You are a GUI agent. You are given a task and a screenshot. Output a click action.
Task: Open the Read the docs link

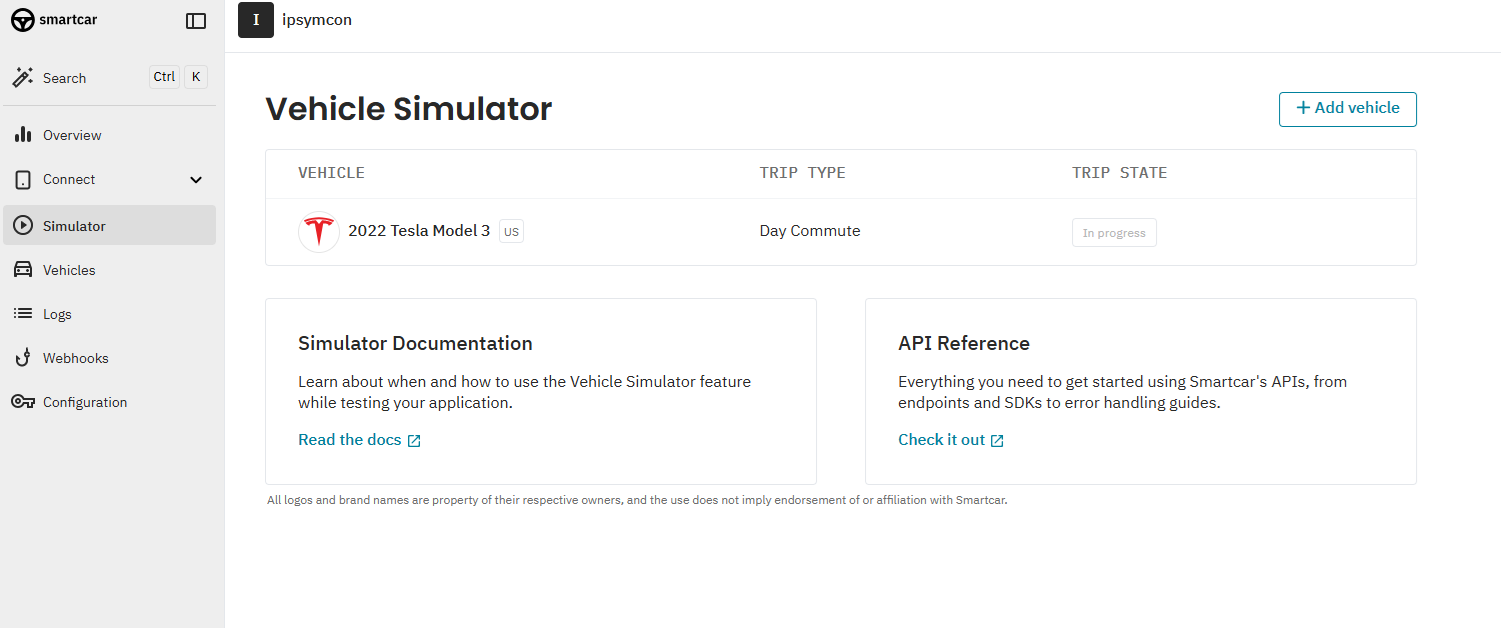350,440
